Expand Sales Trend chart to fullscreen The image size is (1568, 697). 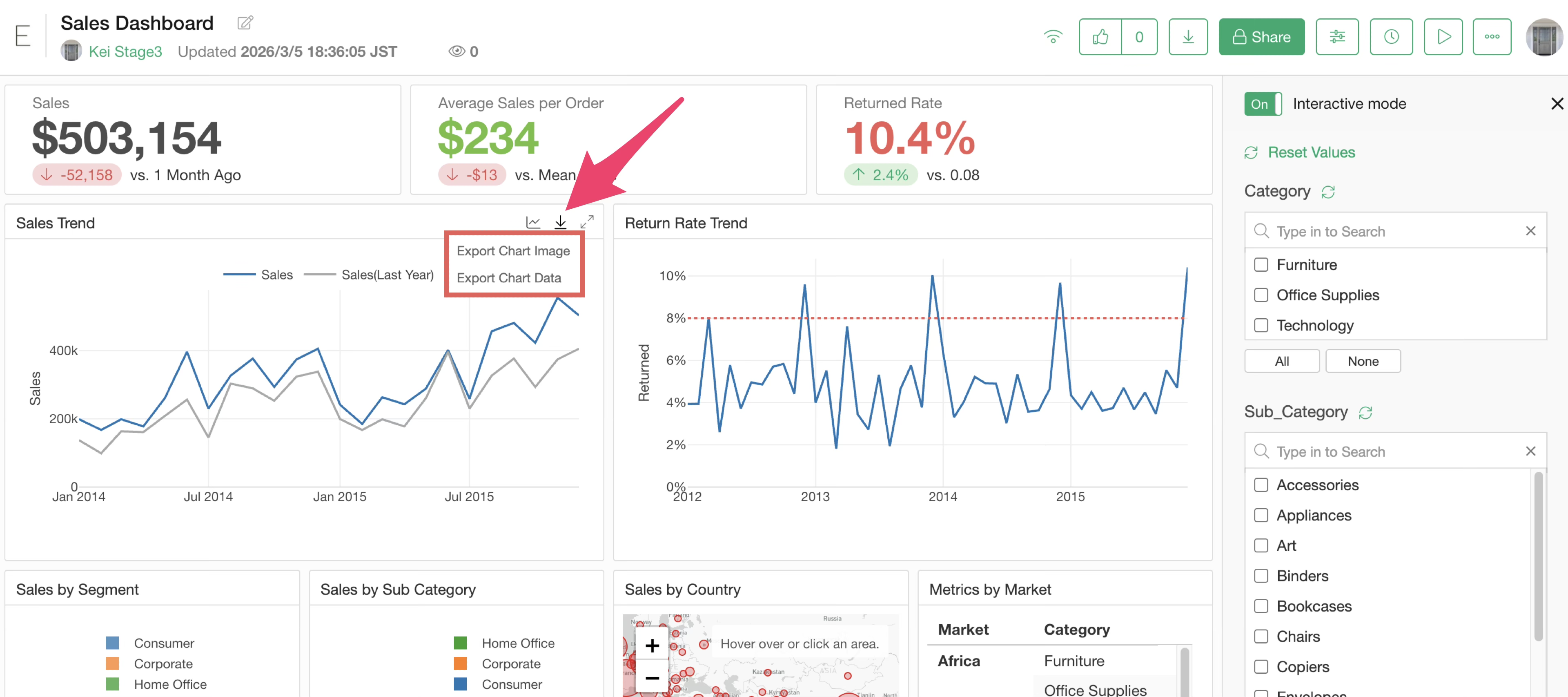click(x=587, y=222)
